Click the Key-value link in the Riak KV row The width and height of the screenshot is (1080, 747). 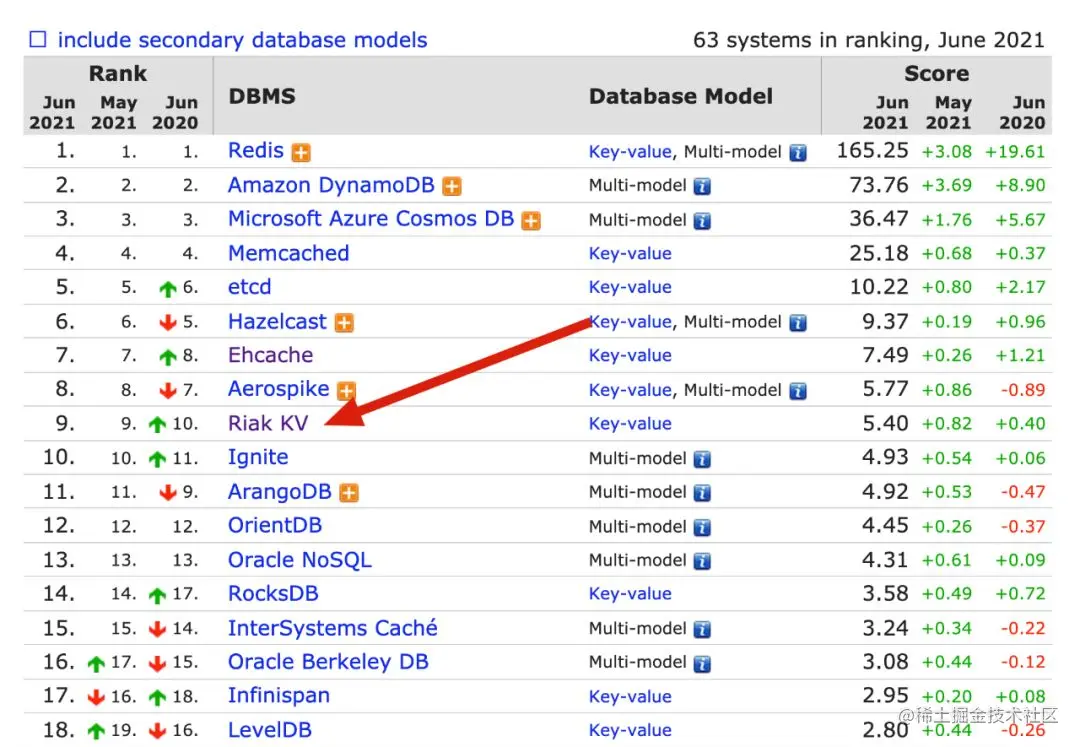tap(630, 423)
